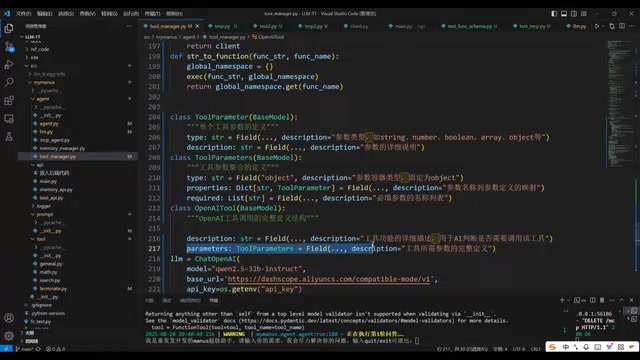Split the editor right
This screenshot has width=640, height=360.
(x=622, y=26)
